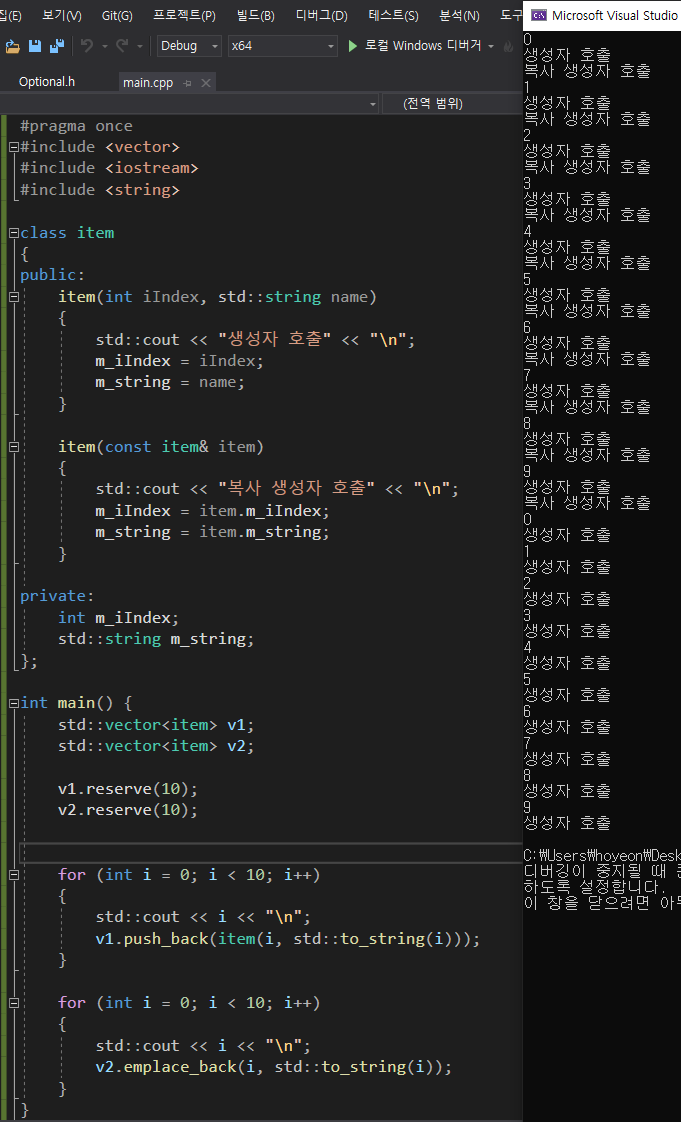681x1122 pixels.
Task: Collapse the item(const item& item) copy constructor
Action: [14, 447]
